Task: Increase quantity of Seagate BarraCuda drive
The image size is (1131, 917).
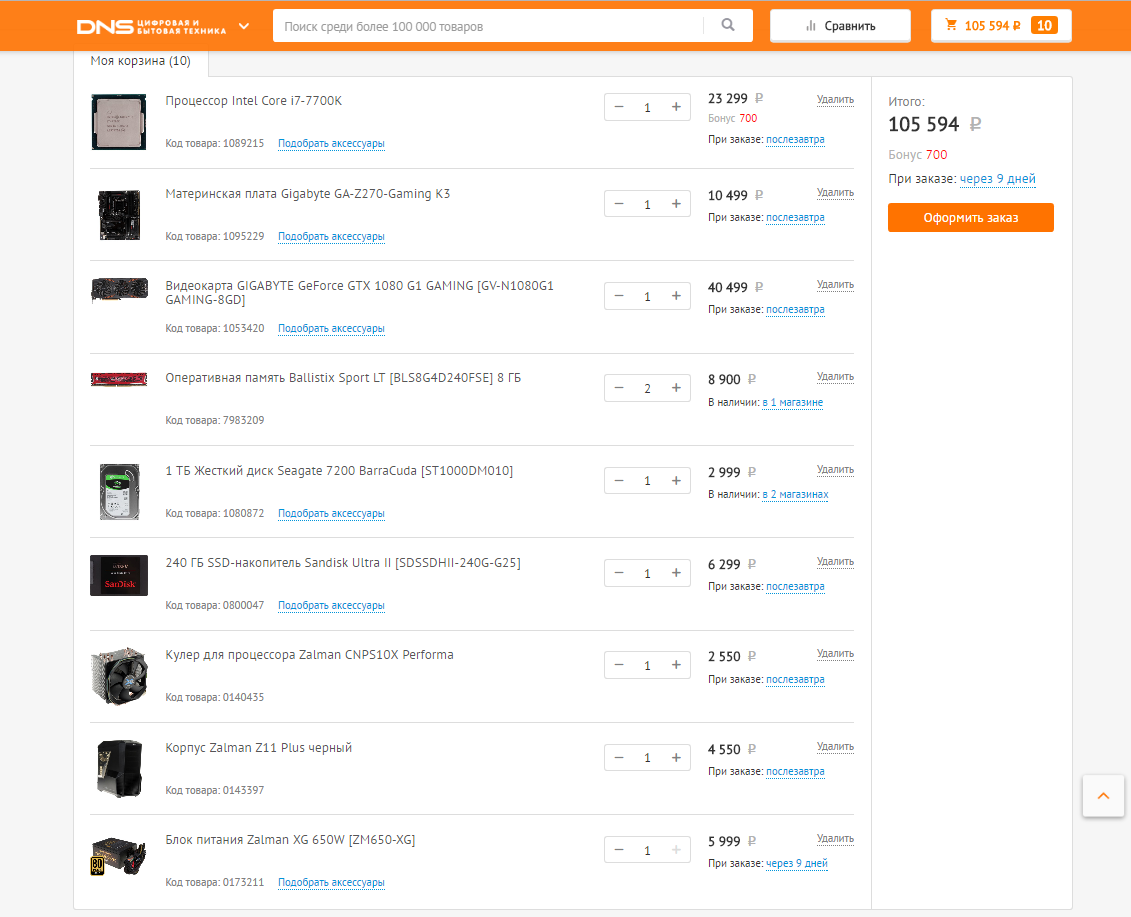Action: (x=676, y=481)
